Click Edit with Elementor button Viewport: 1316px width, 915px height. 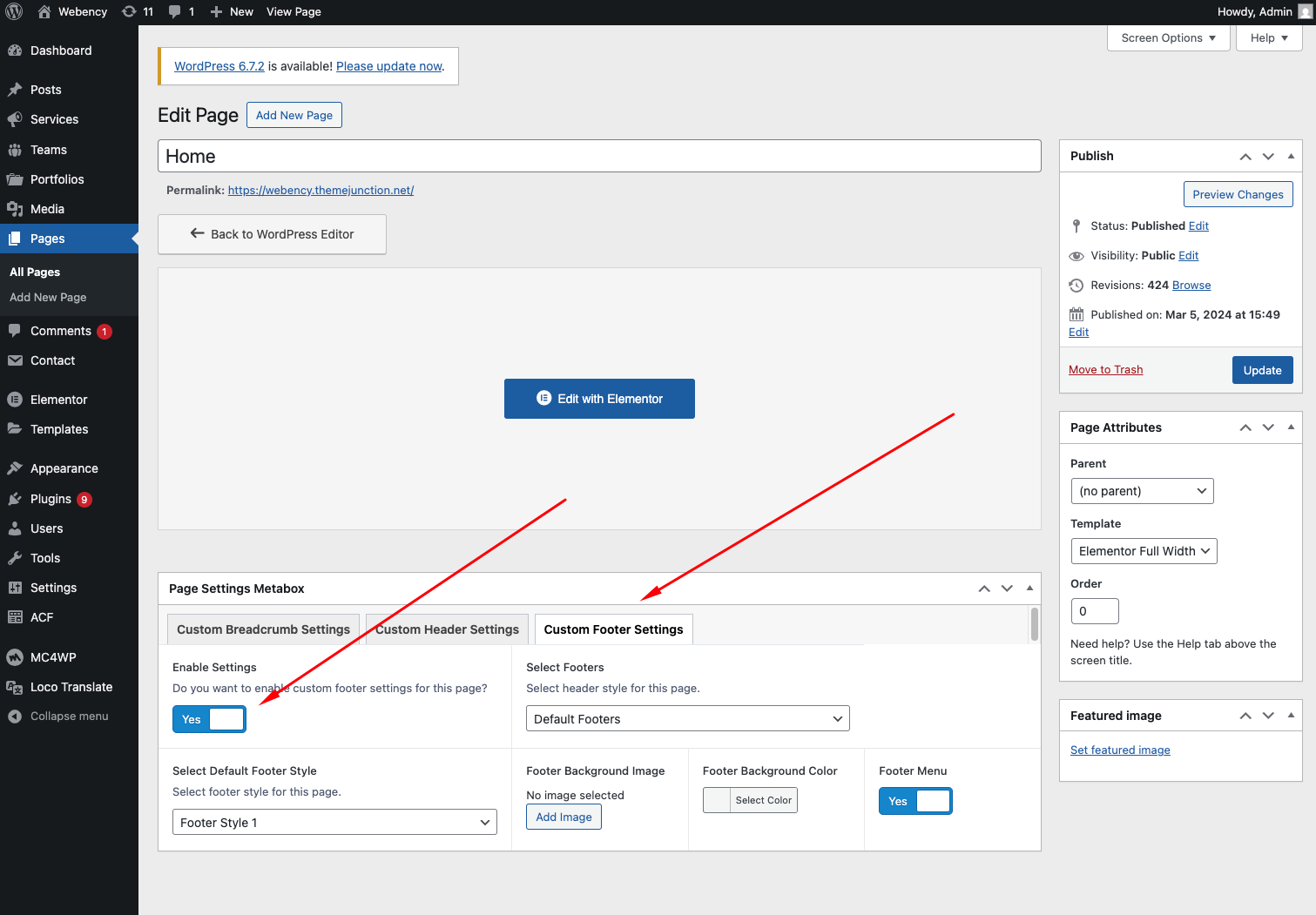point(599,399)
